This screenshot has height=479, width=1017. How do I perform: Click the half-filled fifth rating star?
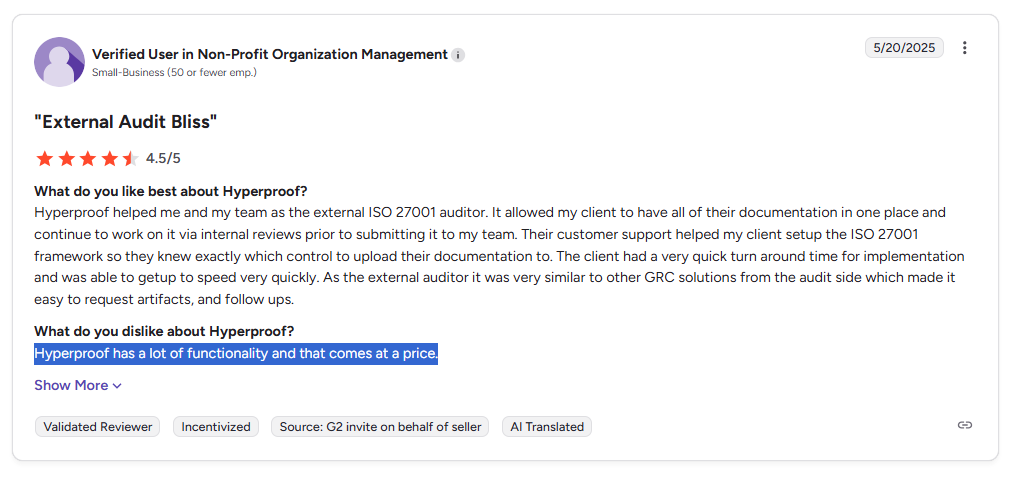point(130,158)
